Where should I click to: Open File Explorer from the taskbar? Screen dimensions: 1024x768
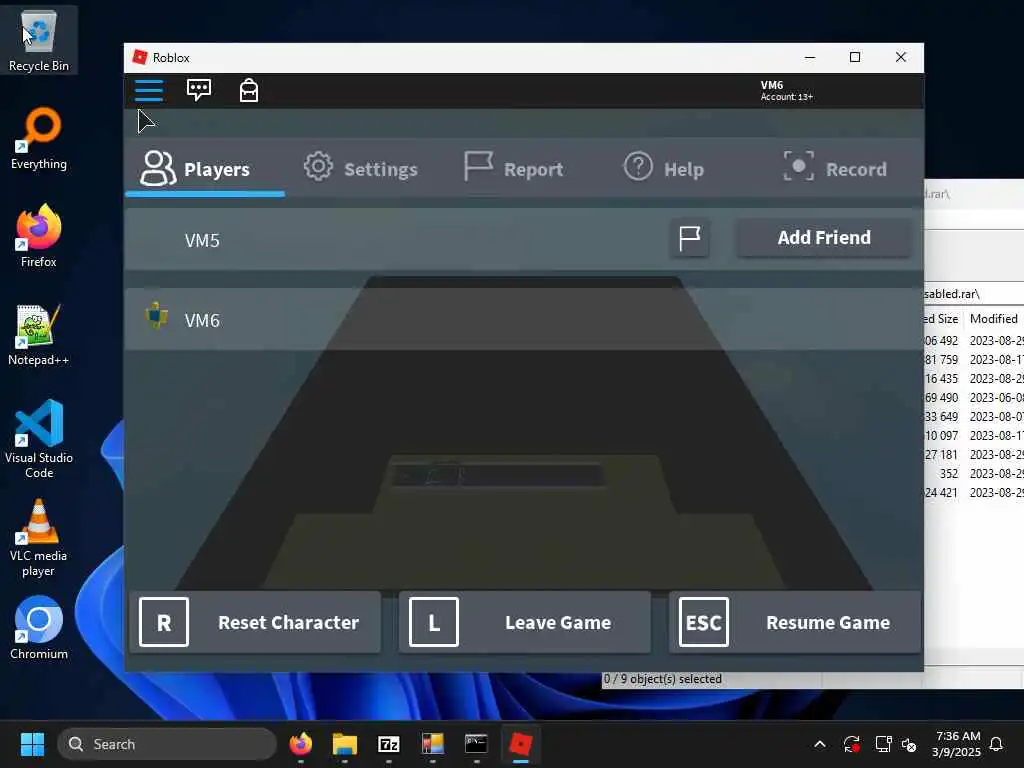pos(344,744)
